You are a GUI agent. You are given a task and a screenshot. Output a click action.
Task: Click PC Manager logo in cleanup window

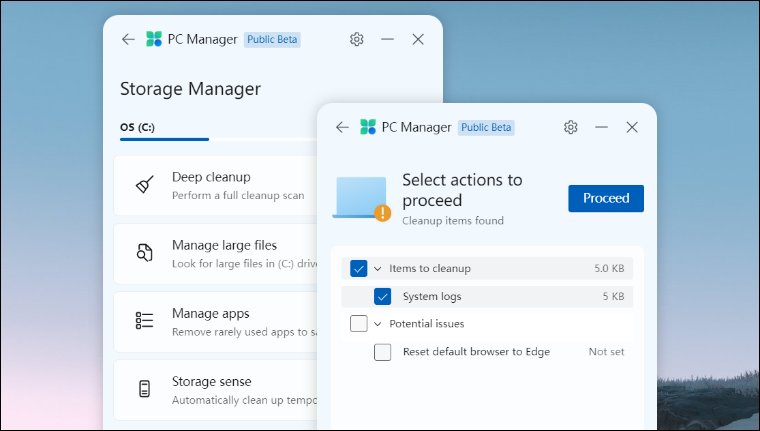coord(368,128)
